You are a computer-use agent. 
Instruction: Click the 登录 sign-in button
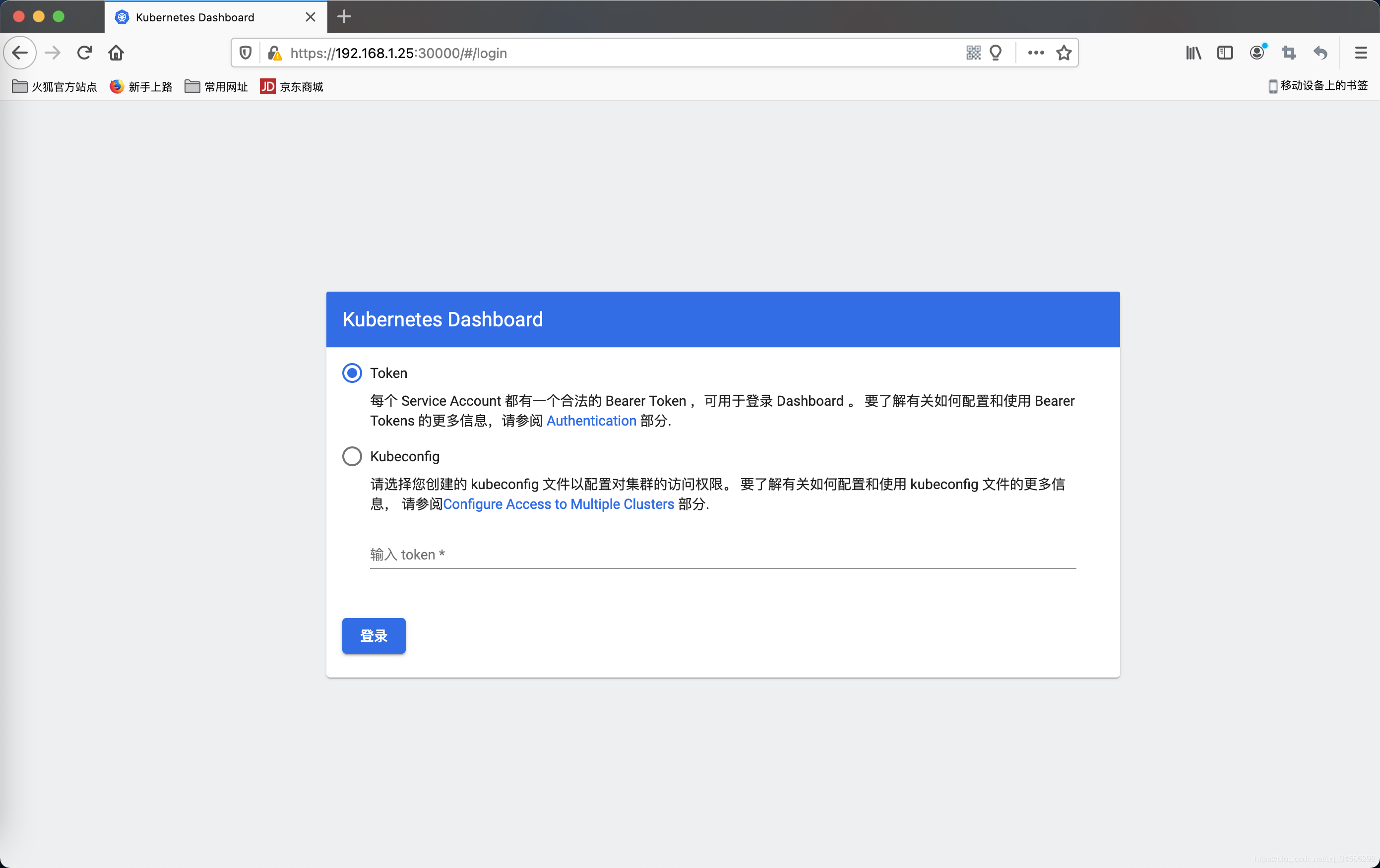click(x=374, y=635)
